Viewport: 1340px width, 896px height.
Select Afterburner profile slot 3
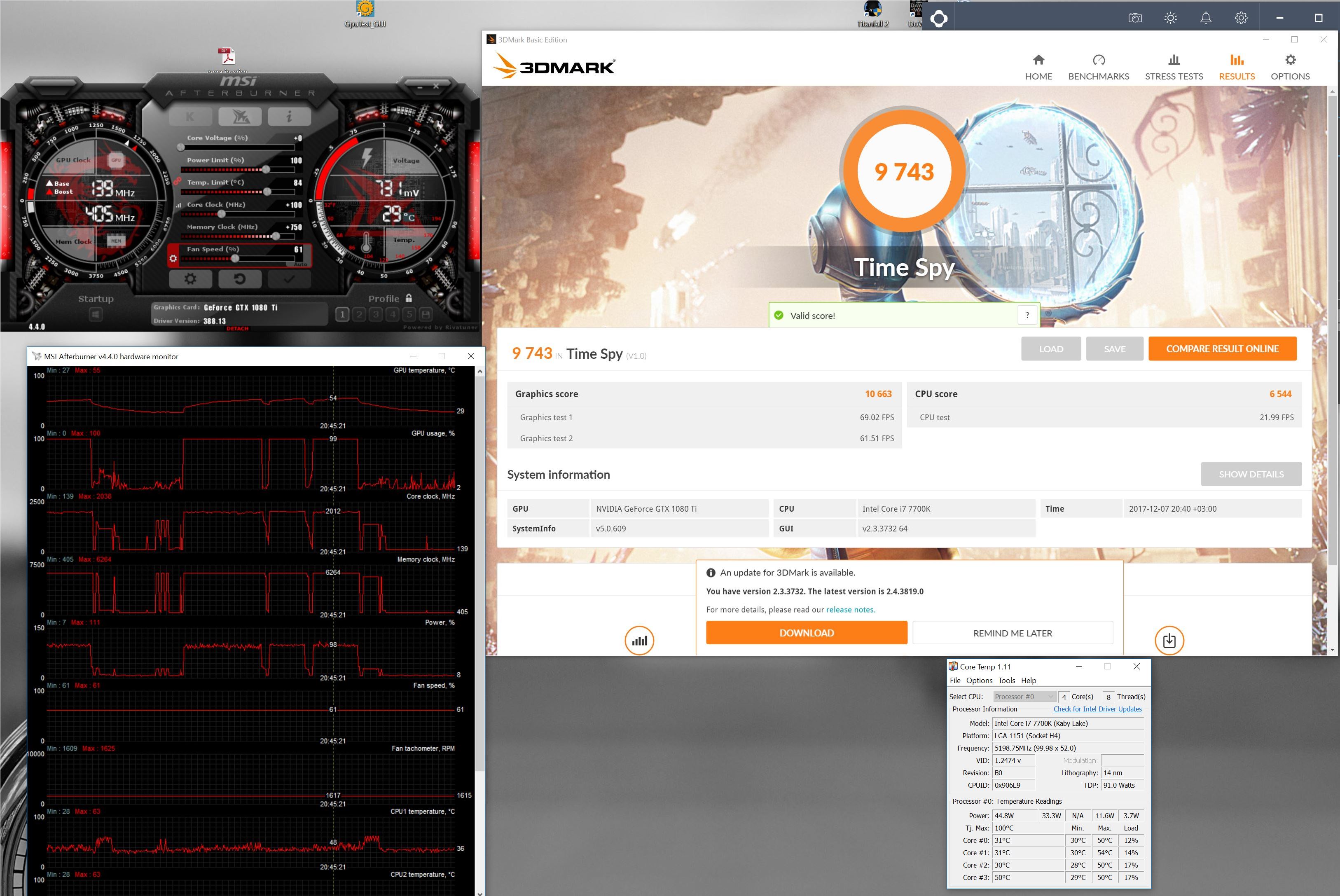pyautogui.click(x=375, y=314)
